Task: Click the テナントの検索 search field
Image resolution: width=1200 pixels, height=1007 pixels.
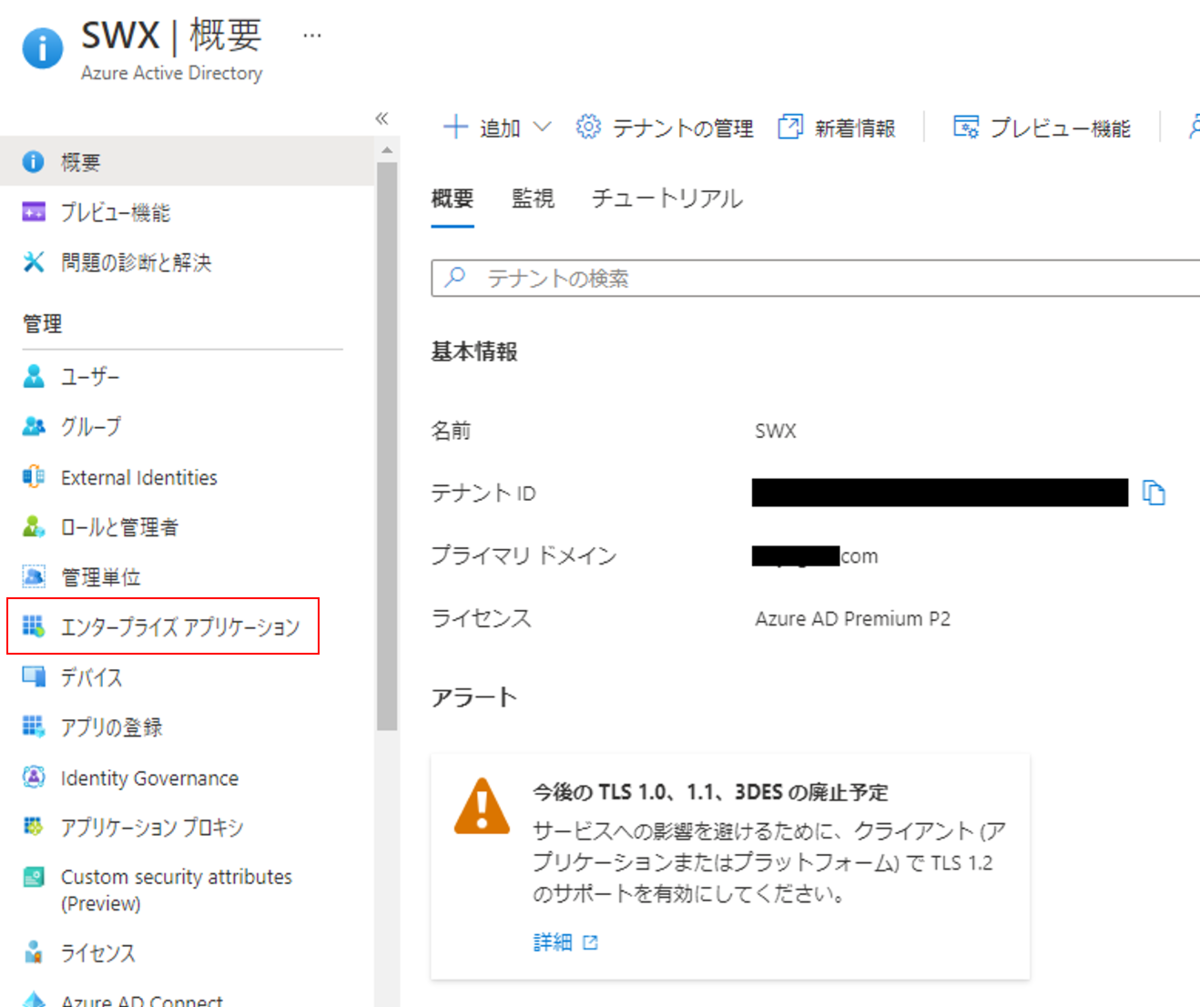Action: click(x=815, y=278)
